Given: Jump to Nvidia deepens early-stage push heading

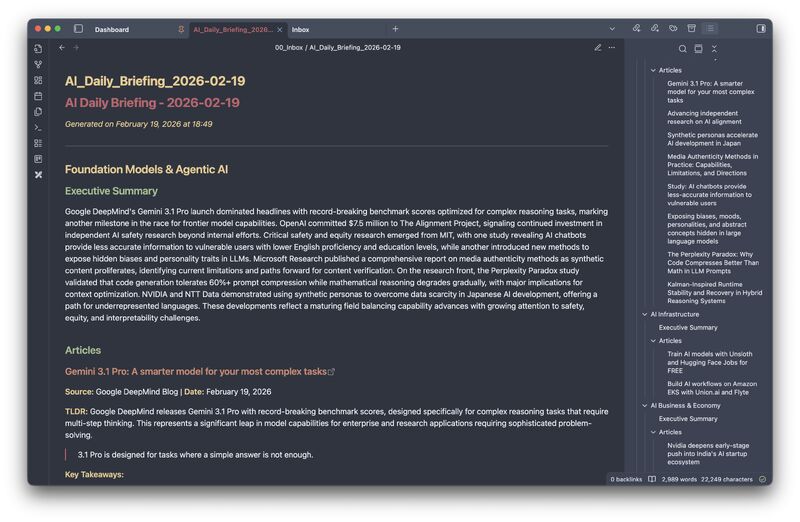Looking at the screenshot, I should pos(708,454).
